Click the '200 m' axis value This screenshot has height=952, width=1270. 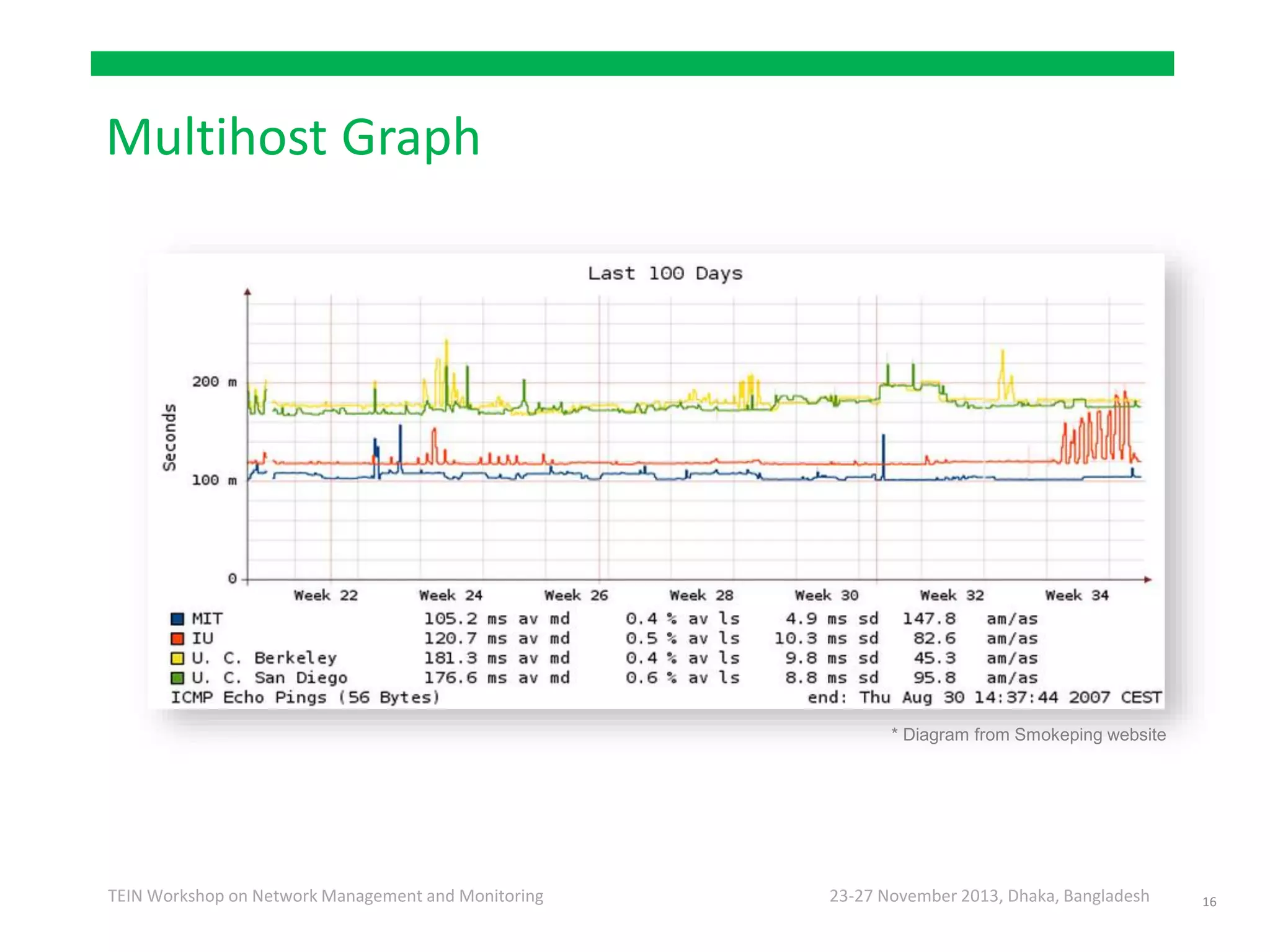pos(215,382)
